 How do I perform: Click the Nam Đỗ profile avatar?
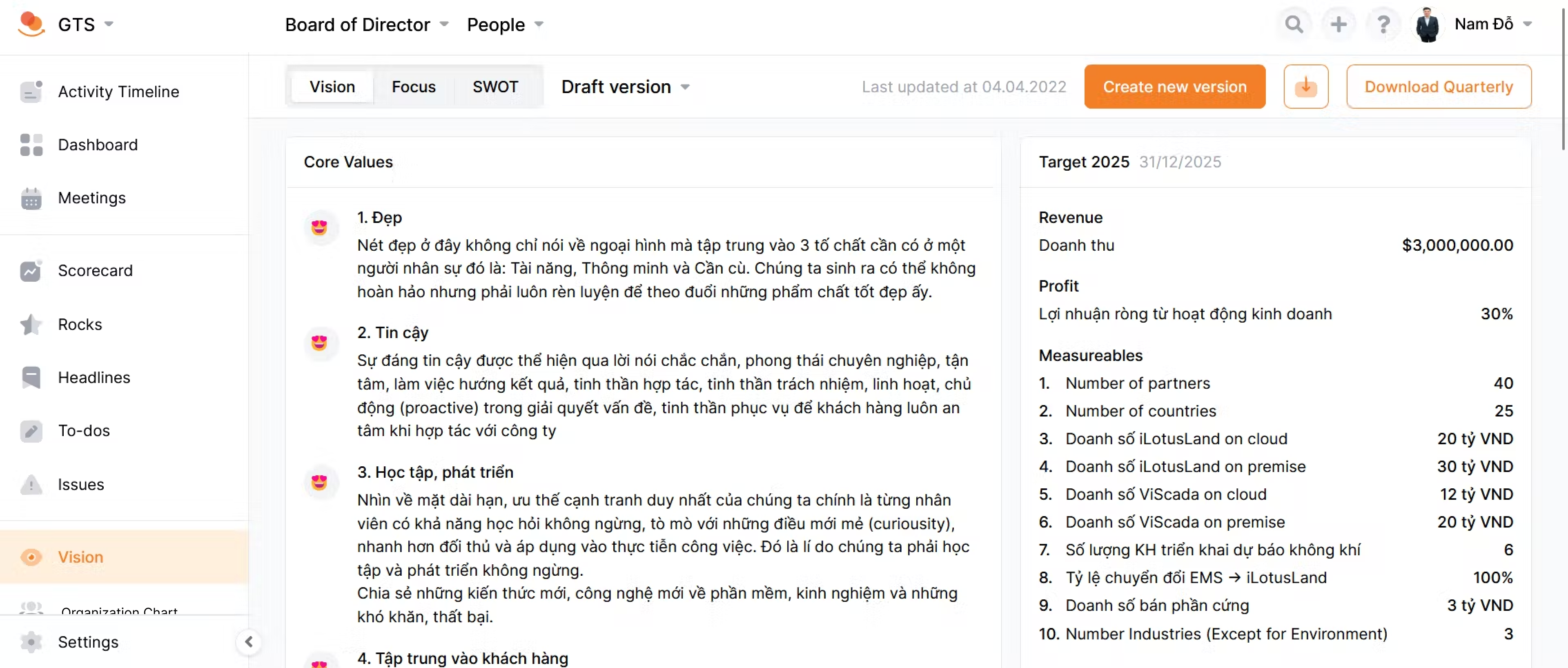pyautogui.click(x=1427, y=24)
